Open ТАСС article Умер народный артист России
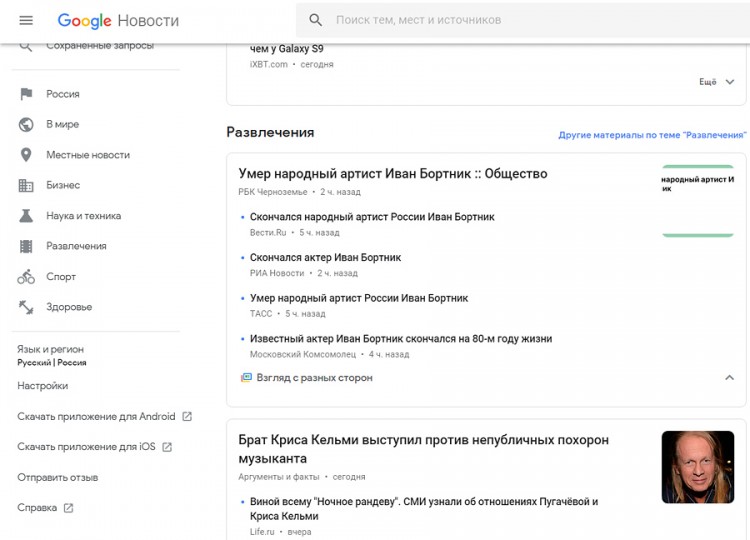This screenshot has width=750, height=540. coord(359,298)
